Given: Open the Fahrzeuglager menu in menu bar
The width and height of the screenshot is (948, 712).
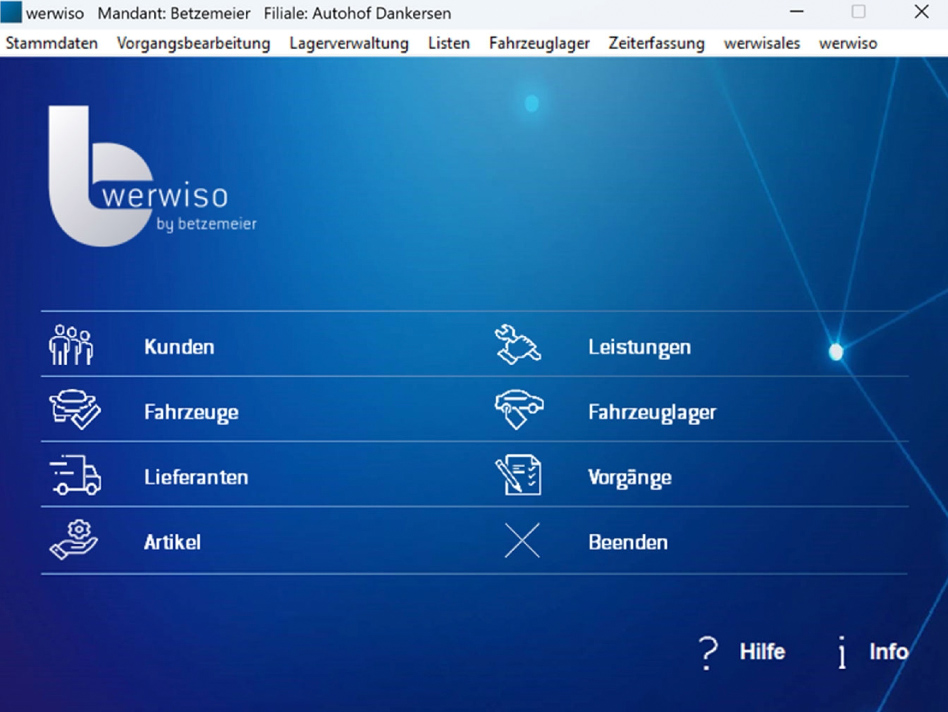Looking at the screenshot, I should point(539,44).
